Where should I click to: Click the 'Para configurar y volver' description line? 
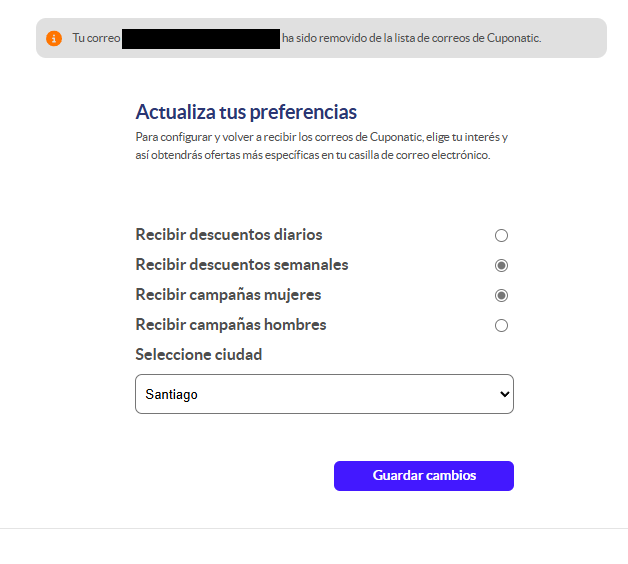(x=322, y=137)
